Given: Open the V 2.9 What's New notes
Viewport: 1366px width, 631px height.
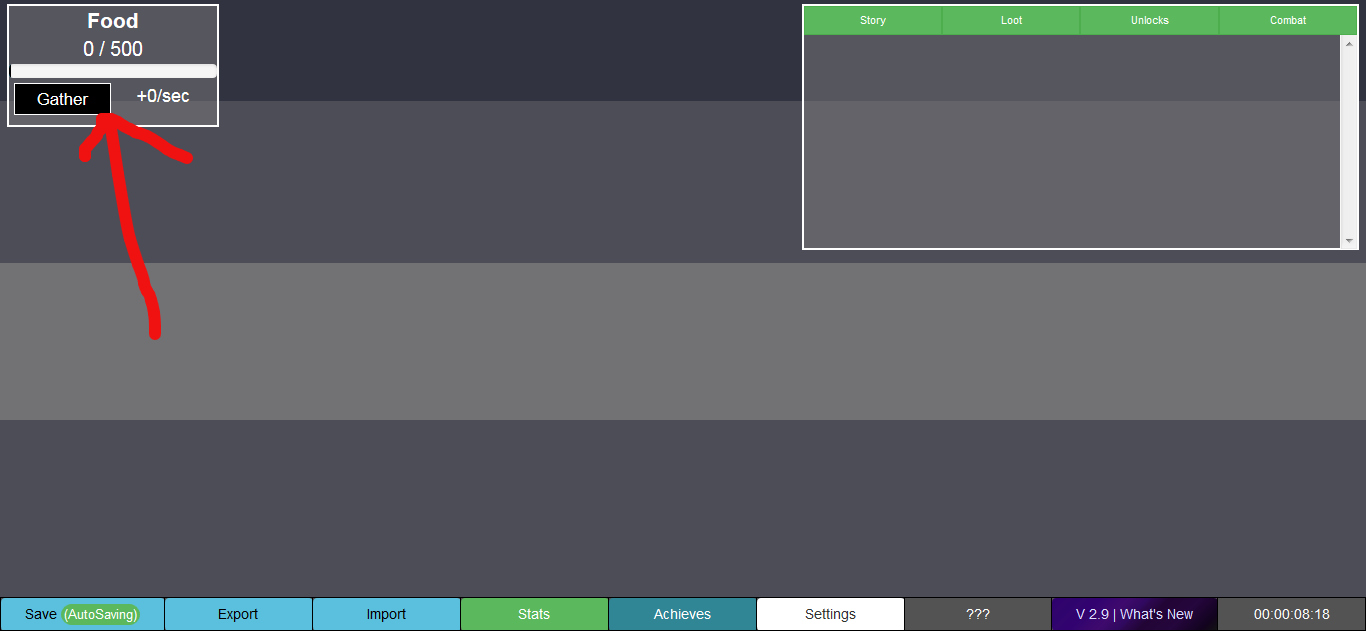Looking at the screenshot, I should pyautogui.click(x=1134, y=614).
